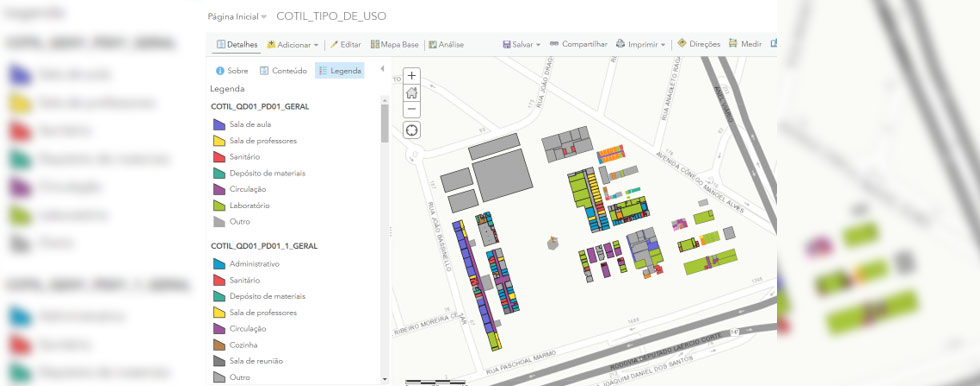Click the legend panel scrollbar thumb
Image resolution: width=980 pixels, height=386 pixels.
[384, 123]
